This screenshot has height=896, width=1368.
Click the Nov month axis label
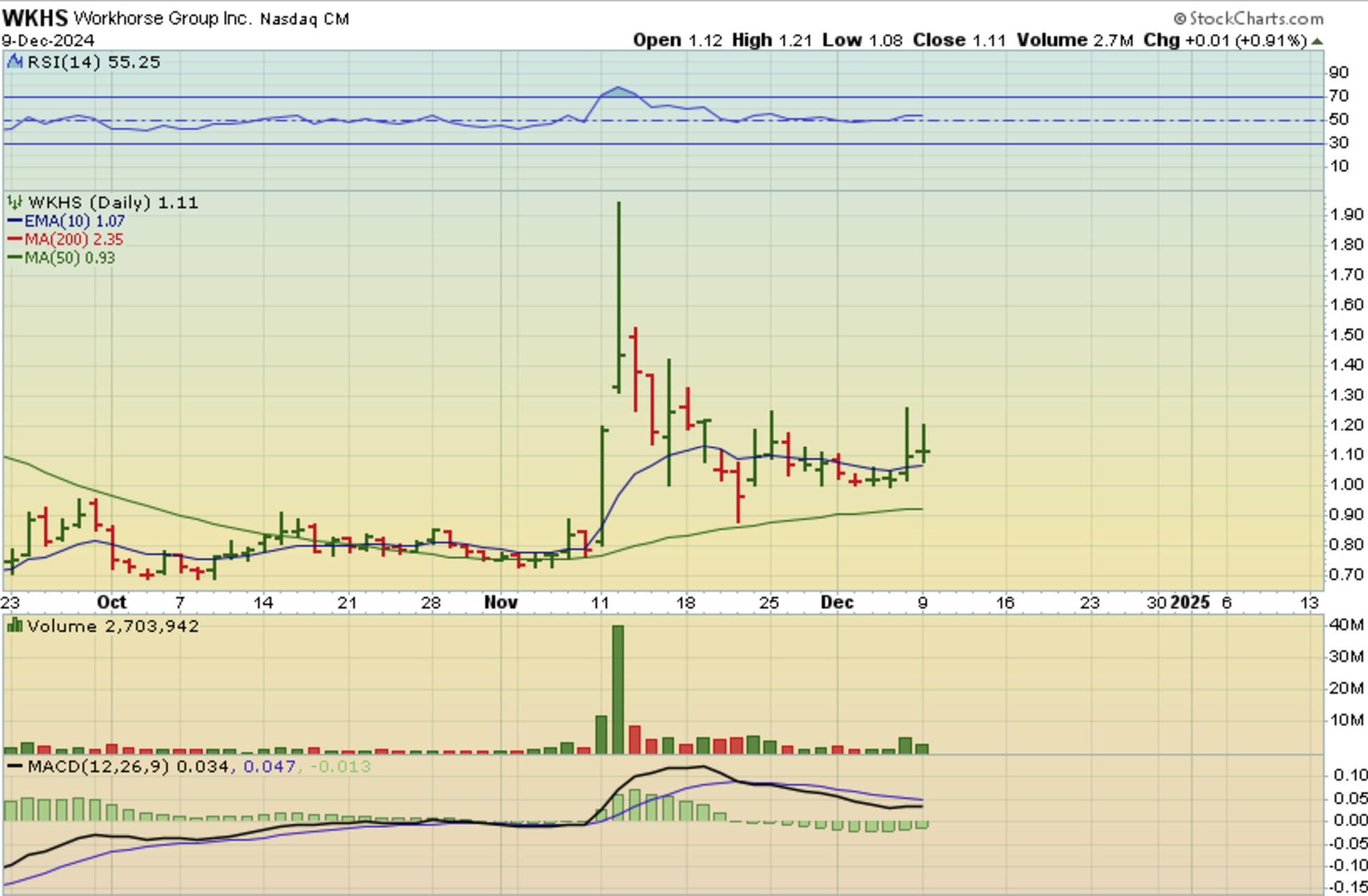pos(501,602)
